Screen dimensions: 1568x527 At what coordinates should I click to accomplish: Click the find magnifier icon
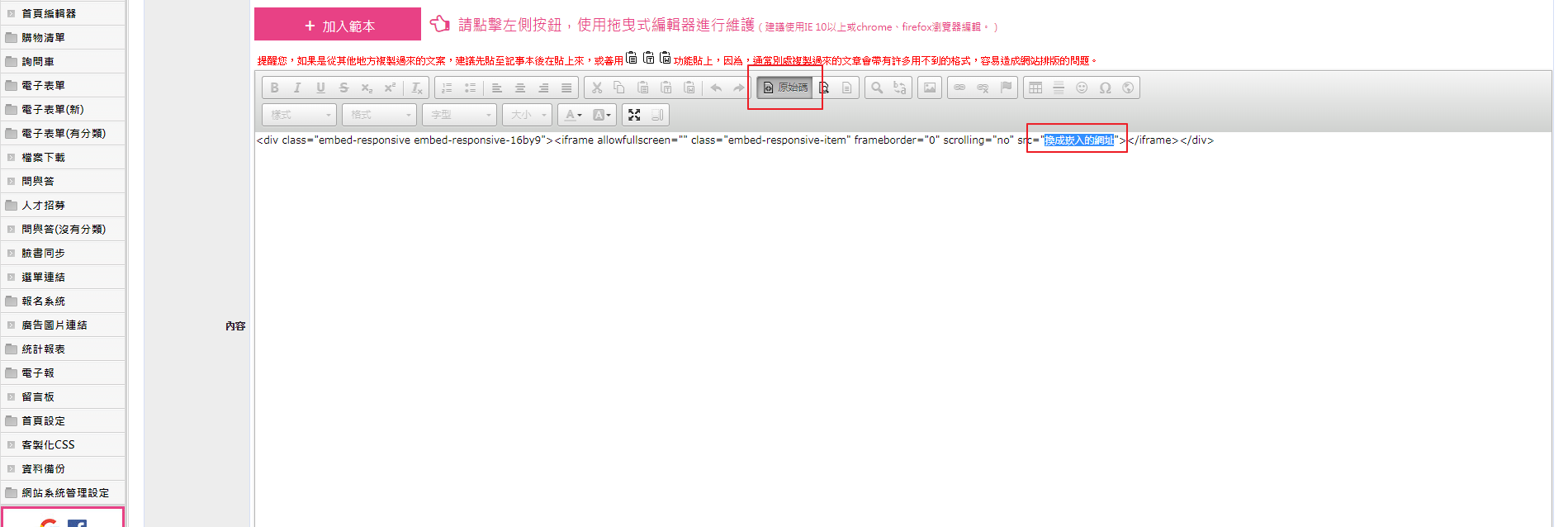(x=877, y=88)
